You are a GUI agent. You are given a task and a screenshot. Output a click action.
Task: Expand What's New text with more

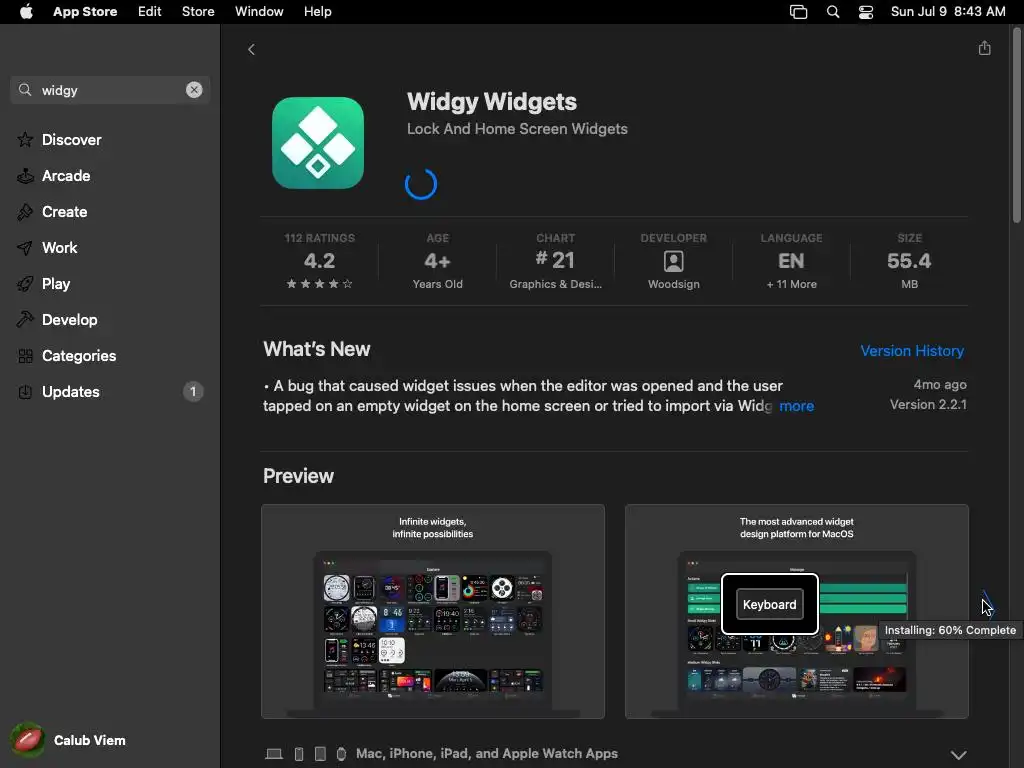(x=796, y=406)
